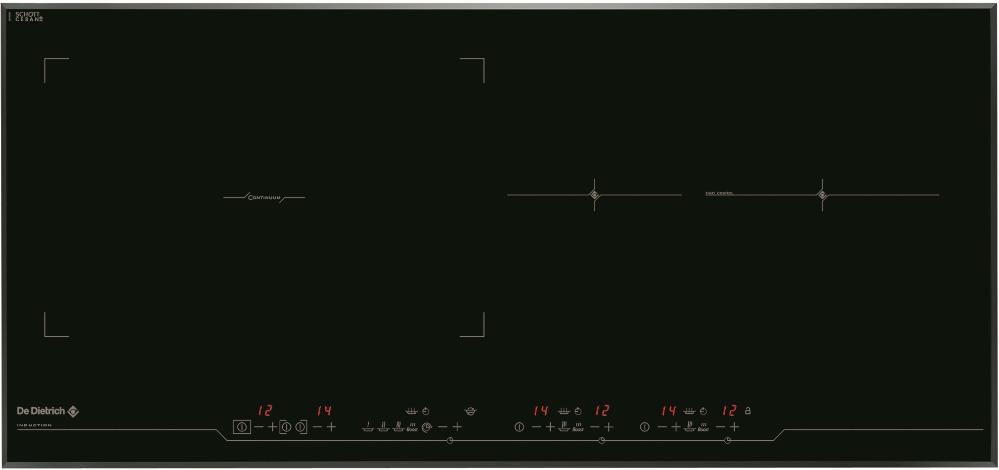Tap the red 12 display beside the padlock

pos(729,411)
